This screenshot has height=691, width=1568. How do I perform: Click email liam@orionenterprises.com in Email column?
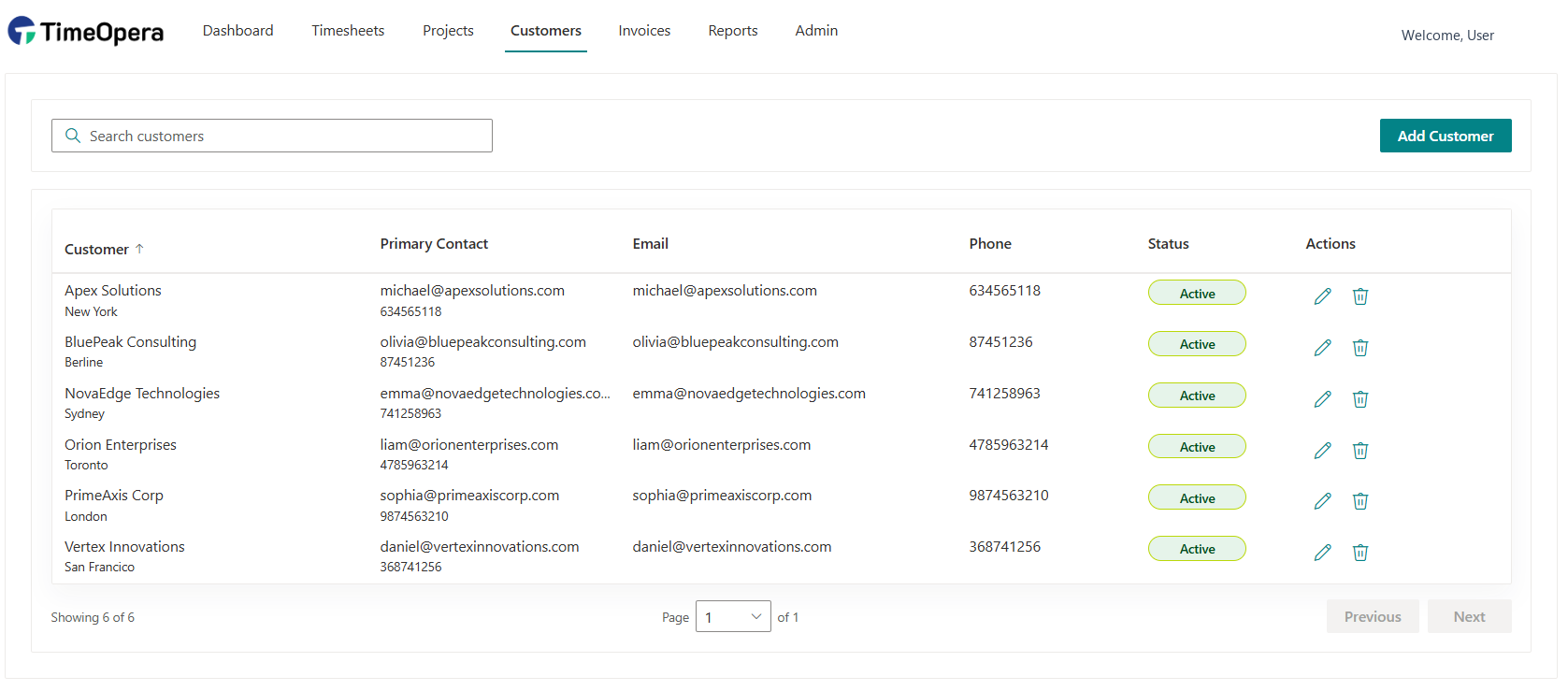pyautogui.click(x=721, y=445)
